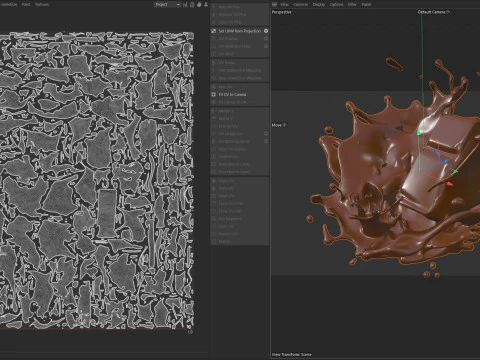
Task: Open the View menu in viewport
Action: 284,4
